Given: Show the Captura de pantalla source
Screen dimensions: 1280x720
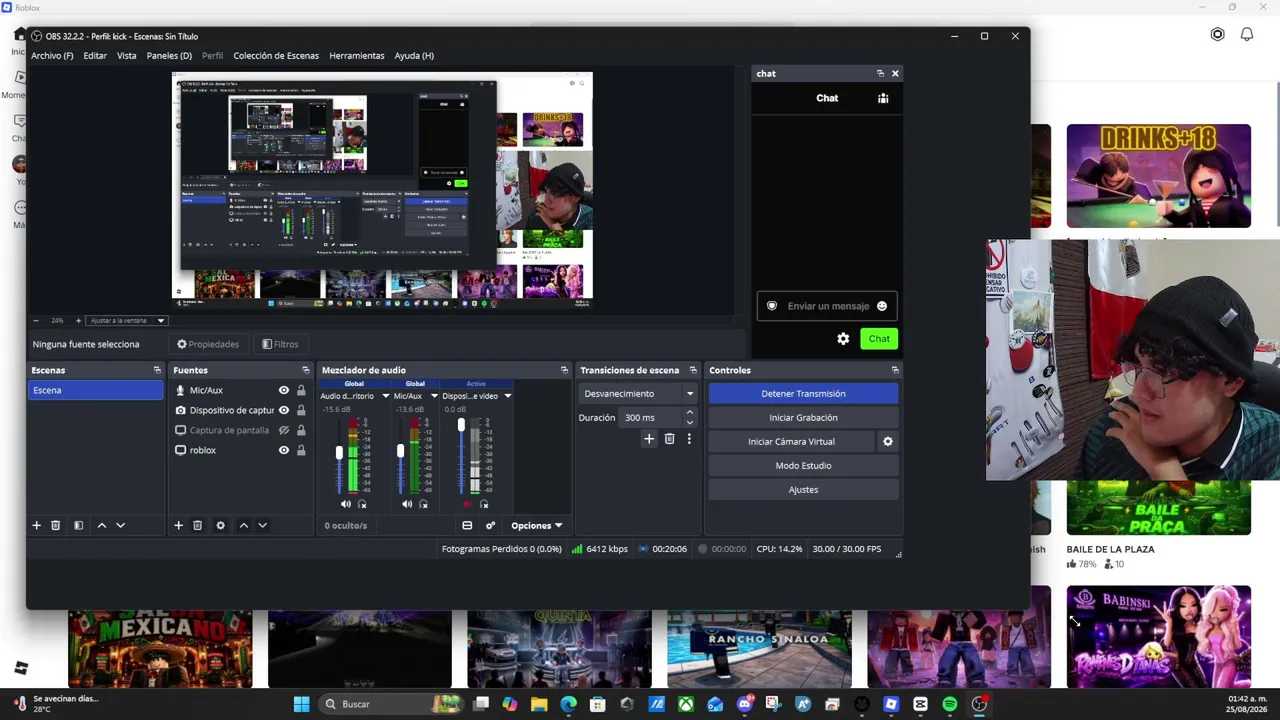Looking at the screenshot, I should 284,430.
